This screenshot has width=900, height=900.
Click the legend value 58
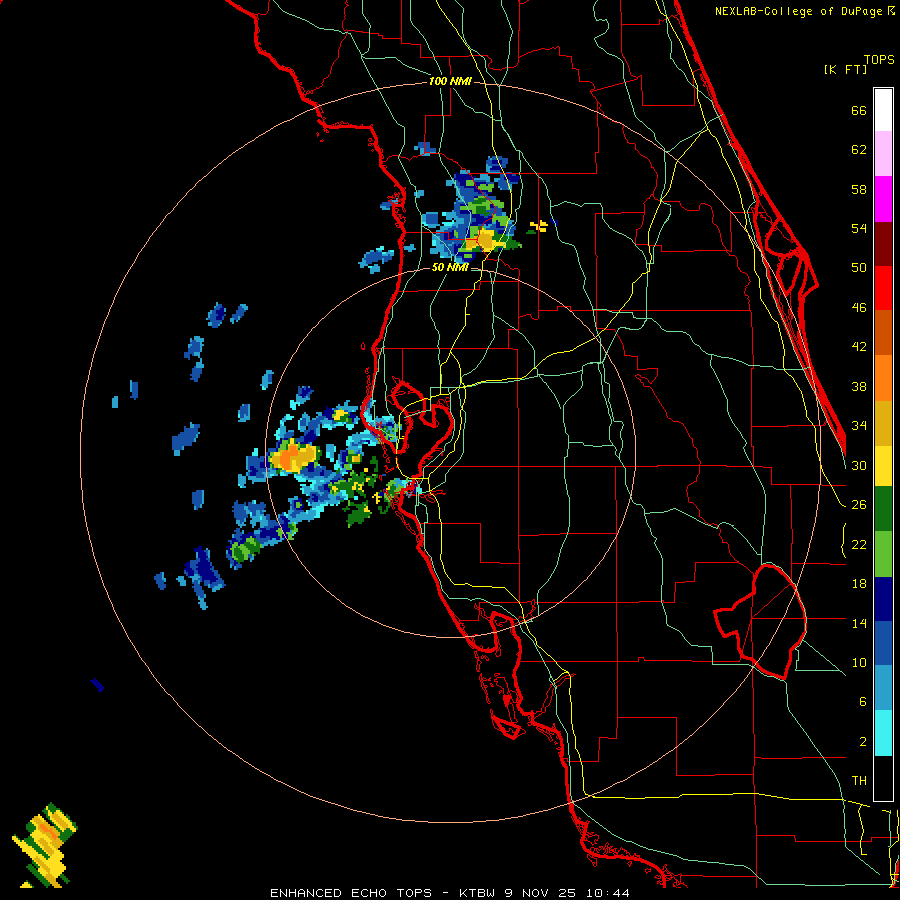[x=859, y=189]
